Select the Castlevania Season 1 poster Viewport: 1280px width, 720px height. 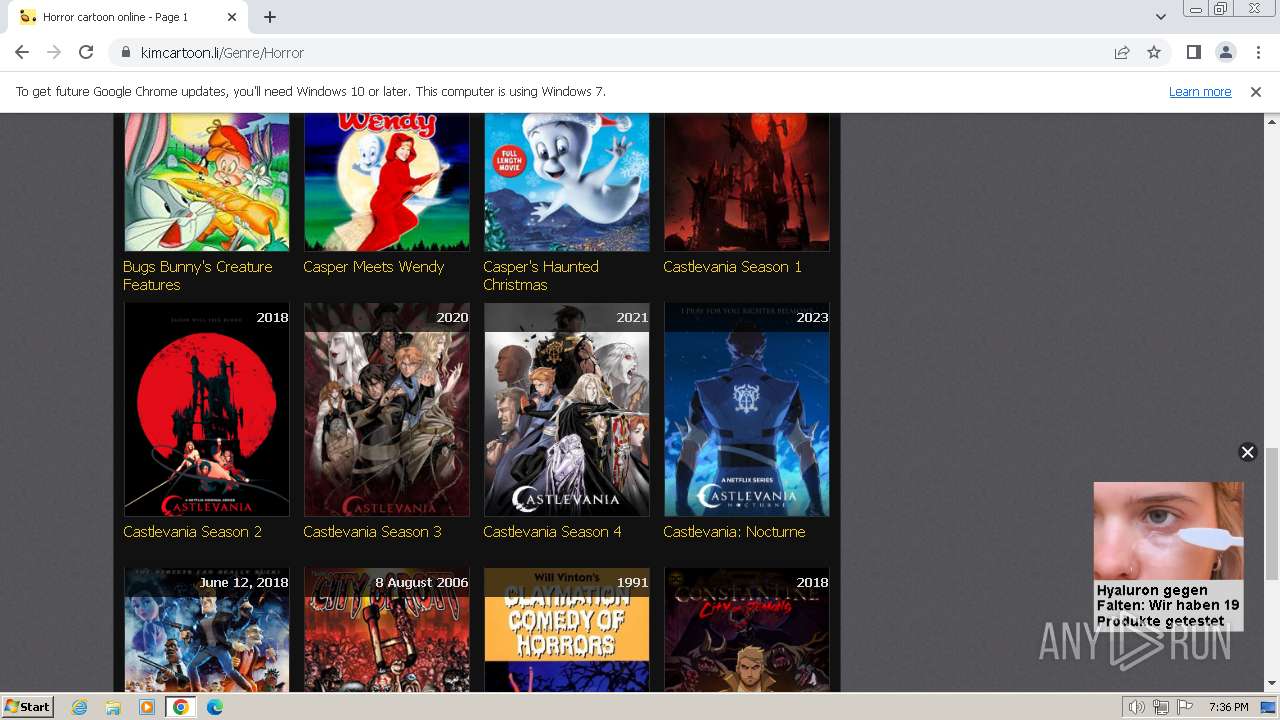pos(746,181)
